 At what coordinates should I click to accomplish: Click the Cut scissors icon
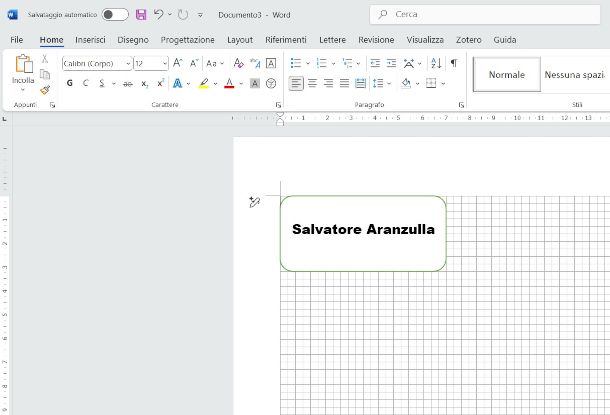(x=45, y=60)
